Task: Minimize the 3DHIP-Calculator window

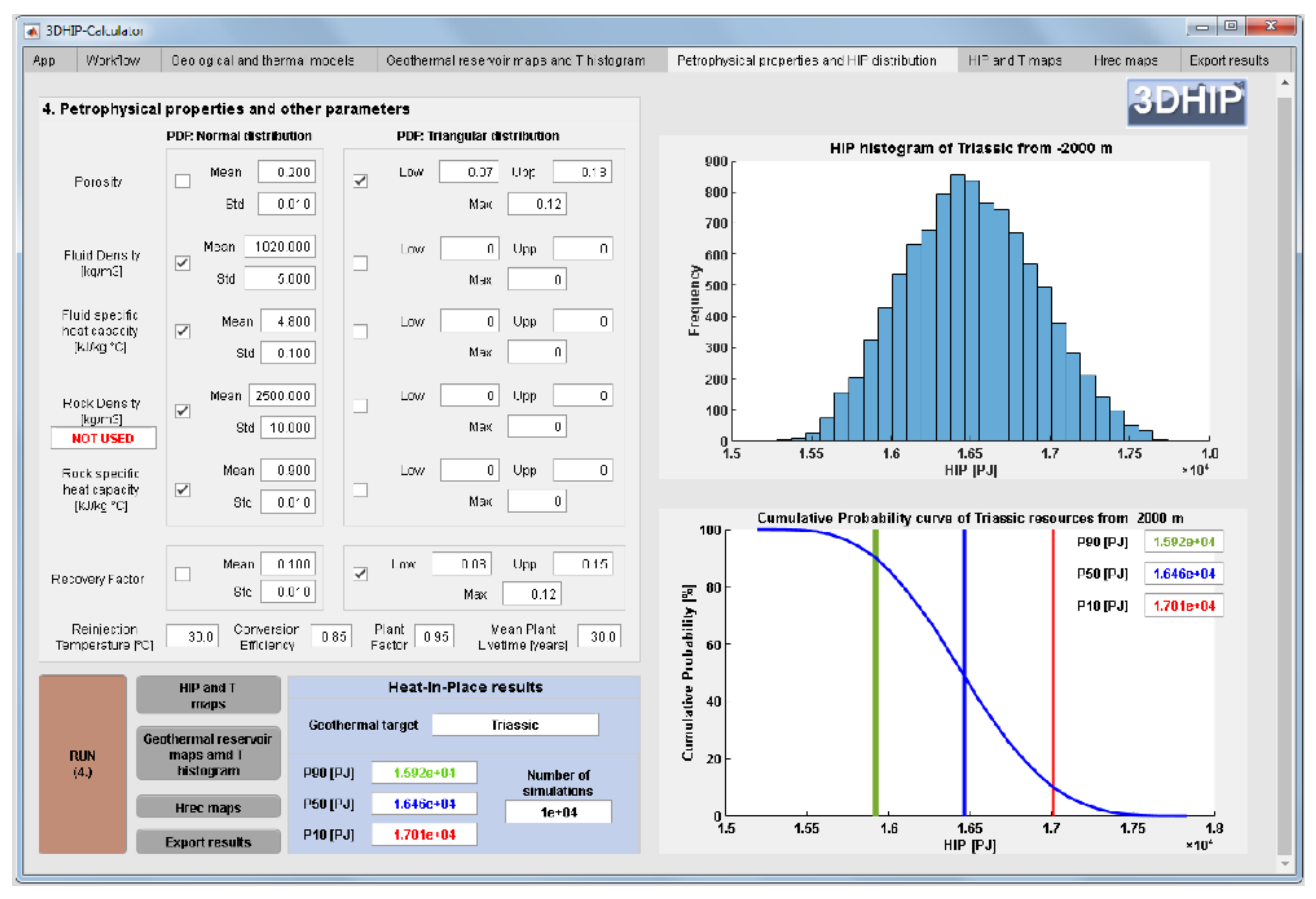Action: (1202, 26)
